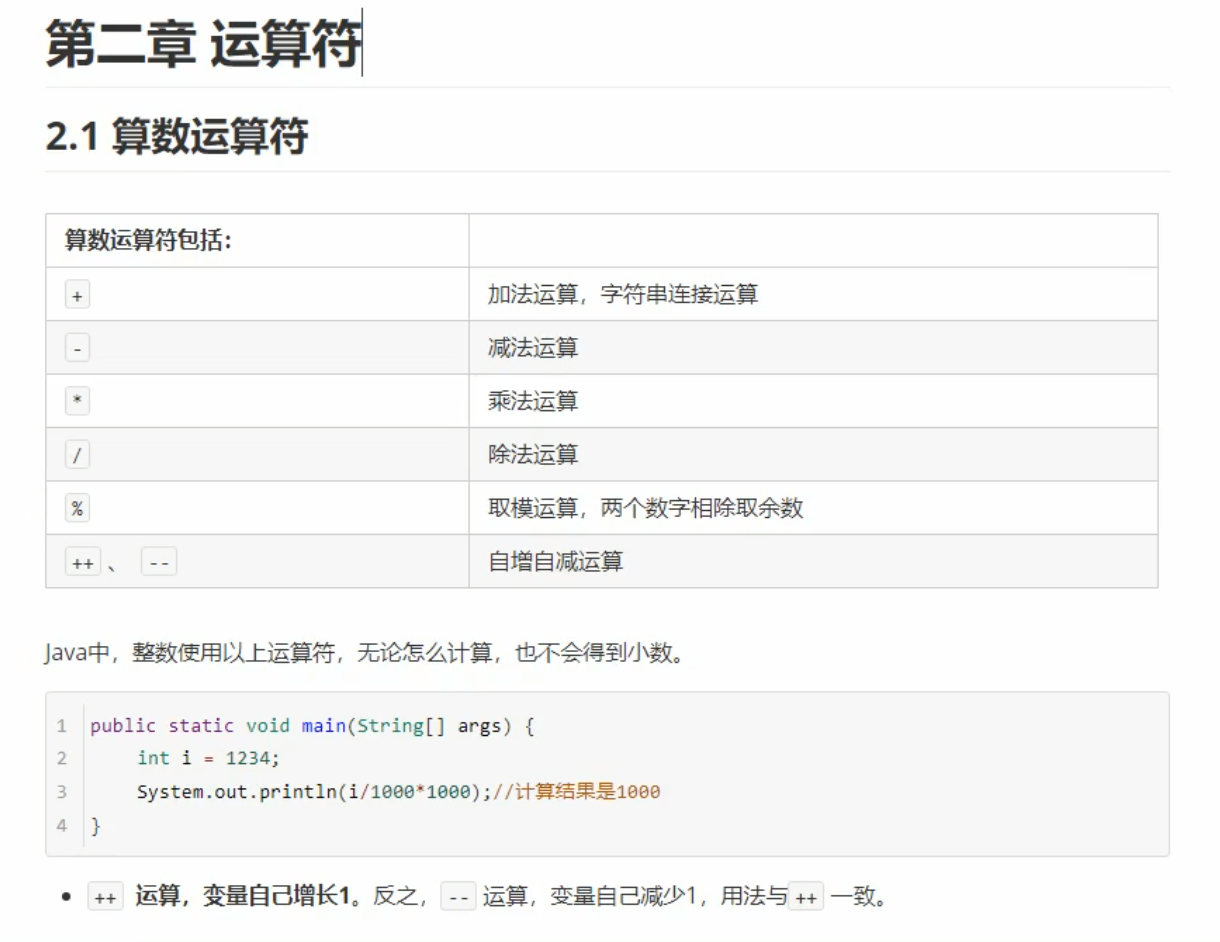Click line number 1 in code block

click(x=62, y=725)
